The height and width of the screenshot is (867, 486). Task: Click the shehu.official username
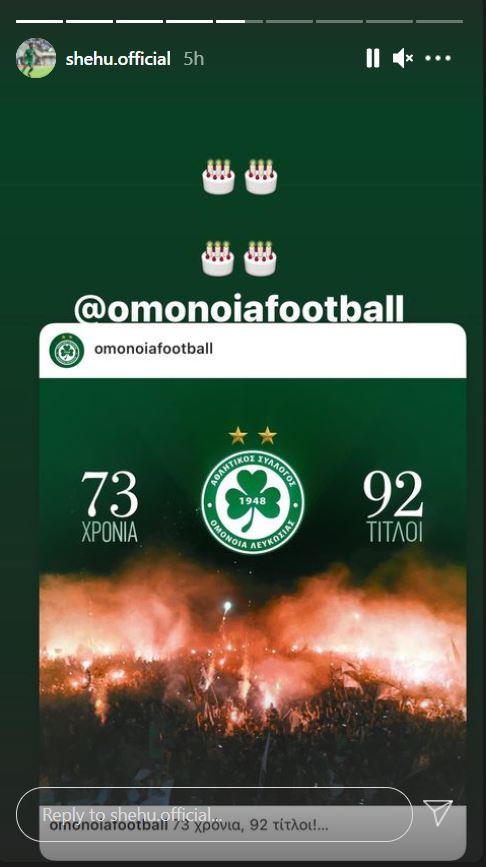(x=118, y=59)
